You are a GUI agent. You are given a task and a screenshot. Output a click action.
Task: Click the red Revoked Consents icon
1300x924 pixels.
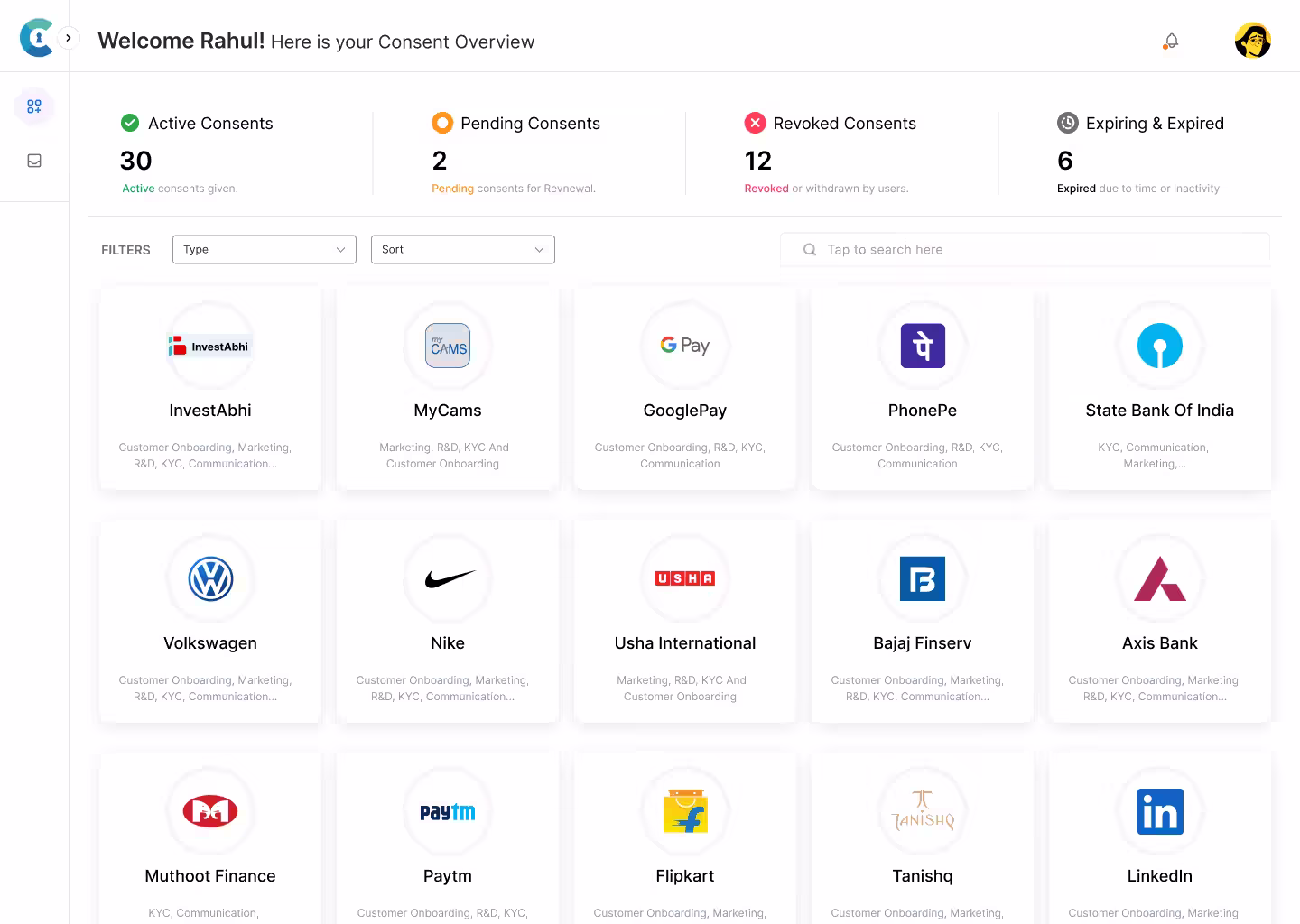coord(755,123)
